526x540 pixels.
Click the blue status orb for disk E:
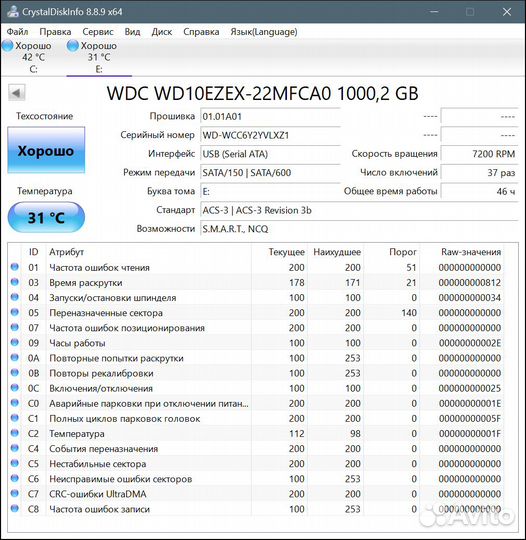coord(73,45)
